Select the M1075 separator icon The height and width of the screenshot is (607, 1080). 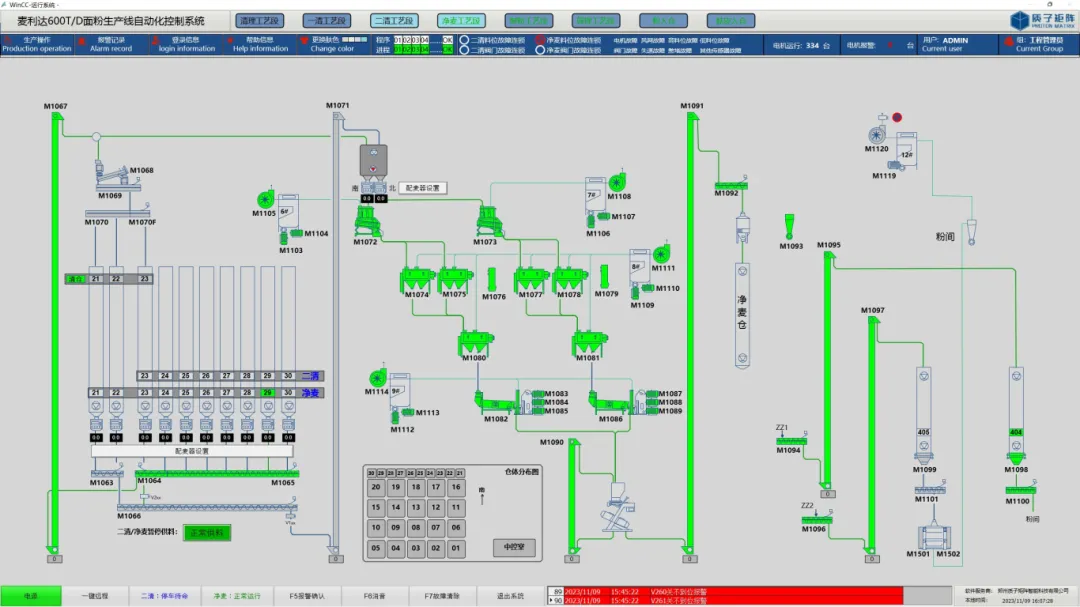pos(455,279)
